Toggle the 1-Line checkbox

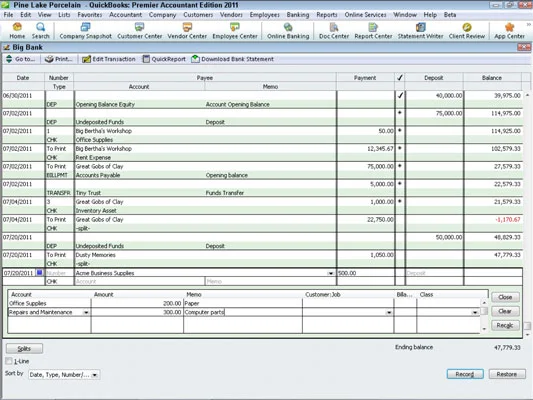coord(9,361)
